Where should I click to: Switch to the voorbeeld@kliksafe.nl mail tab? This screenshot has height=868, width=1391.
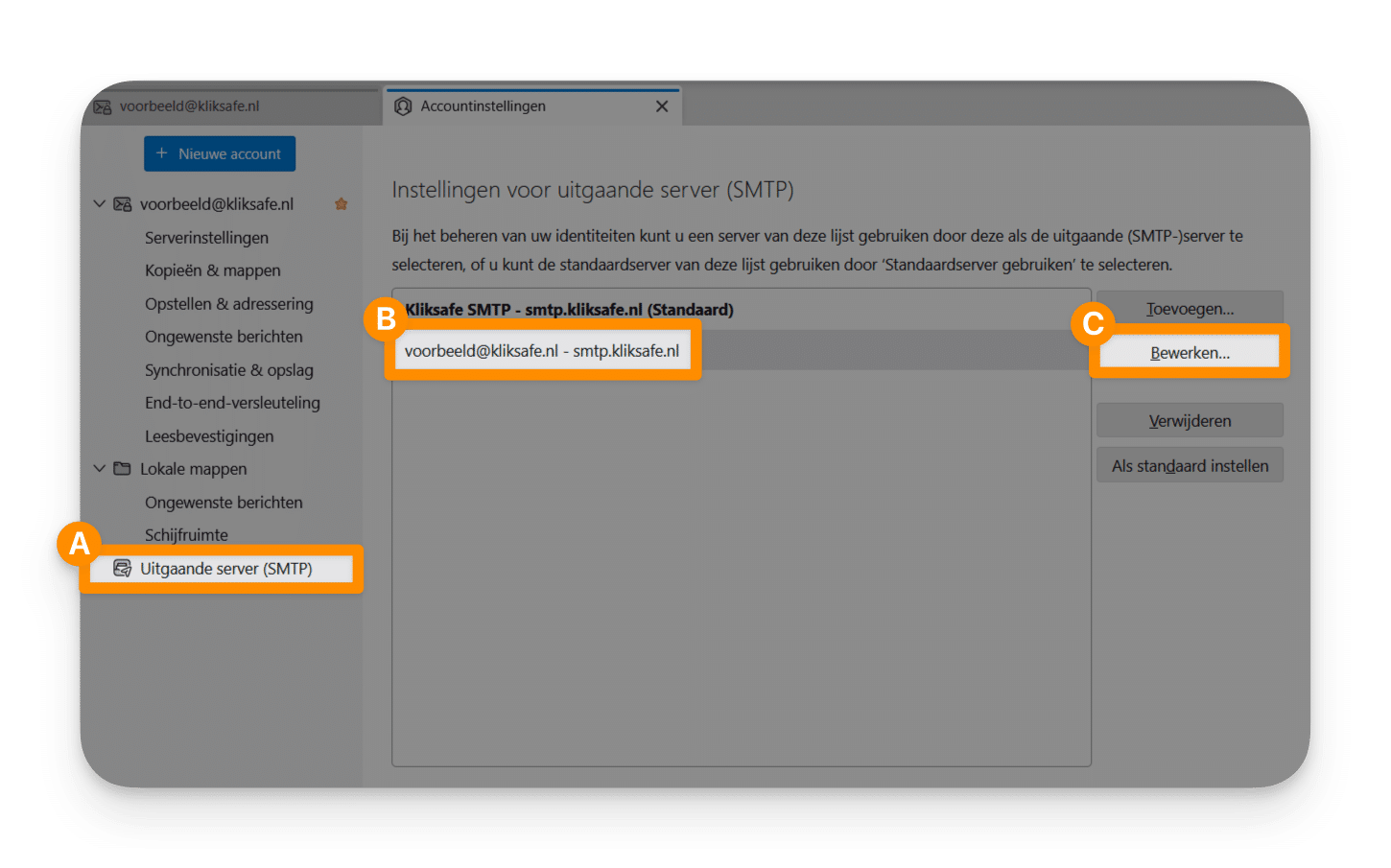pos(230,106)
